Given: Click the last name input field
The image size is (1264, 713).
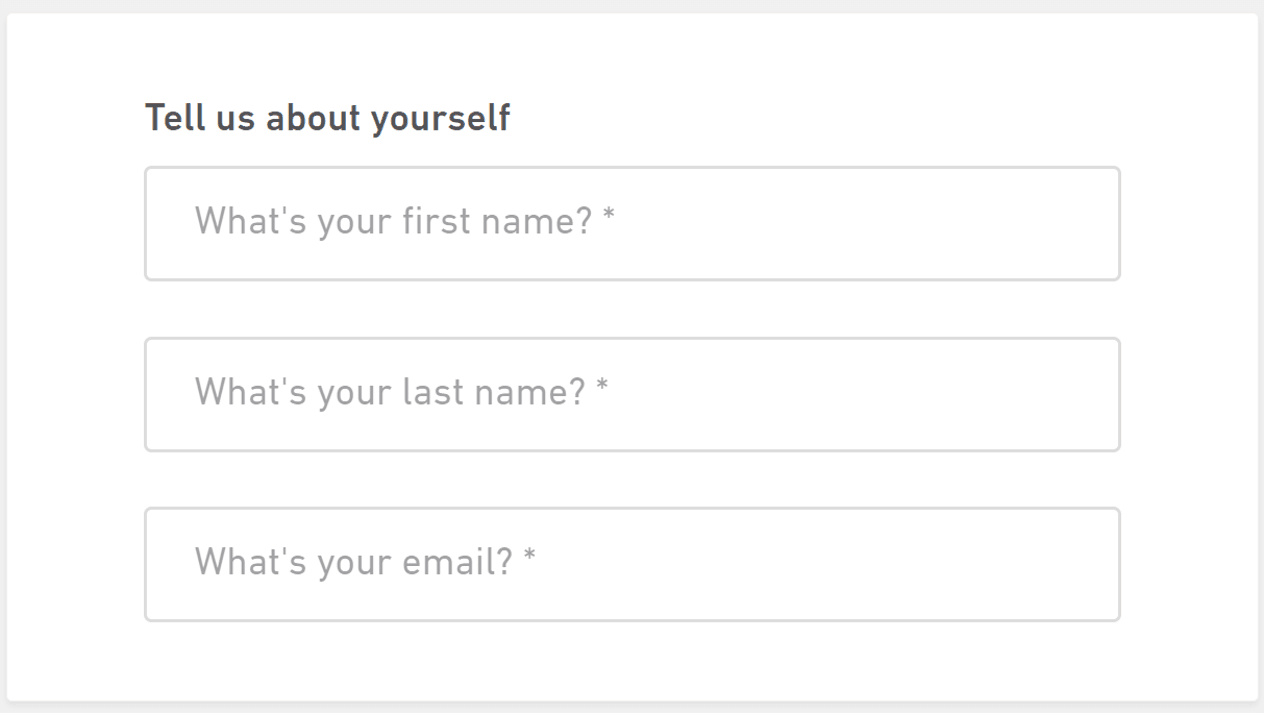Looking at the screenshot, I should pos(632,394).
